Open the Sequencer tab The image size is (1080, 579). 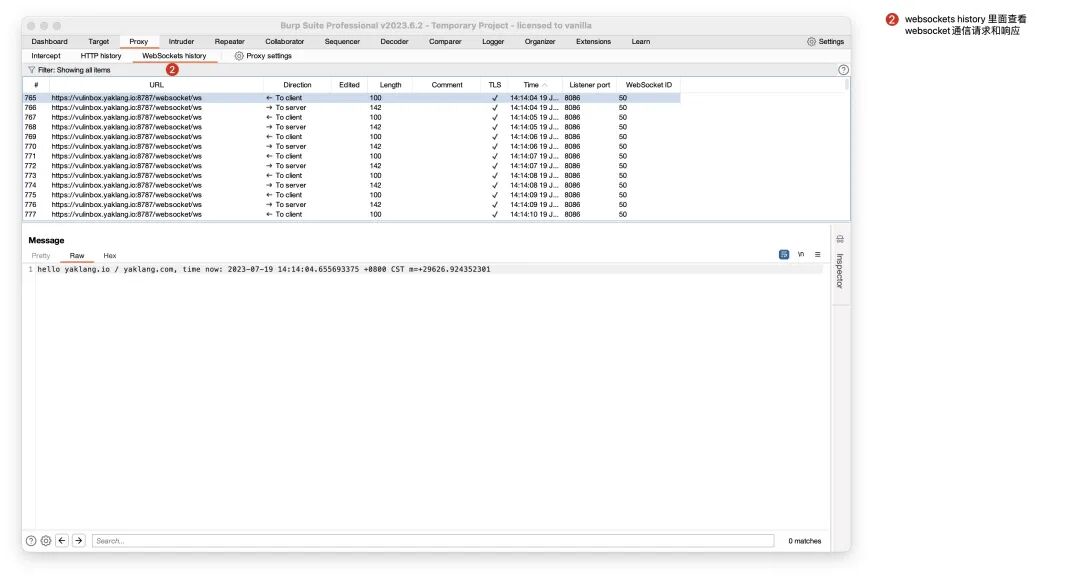342,41
